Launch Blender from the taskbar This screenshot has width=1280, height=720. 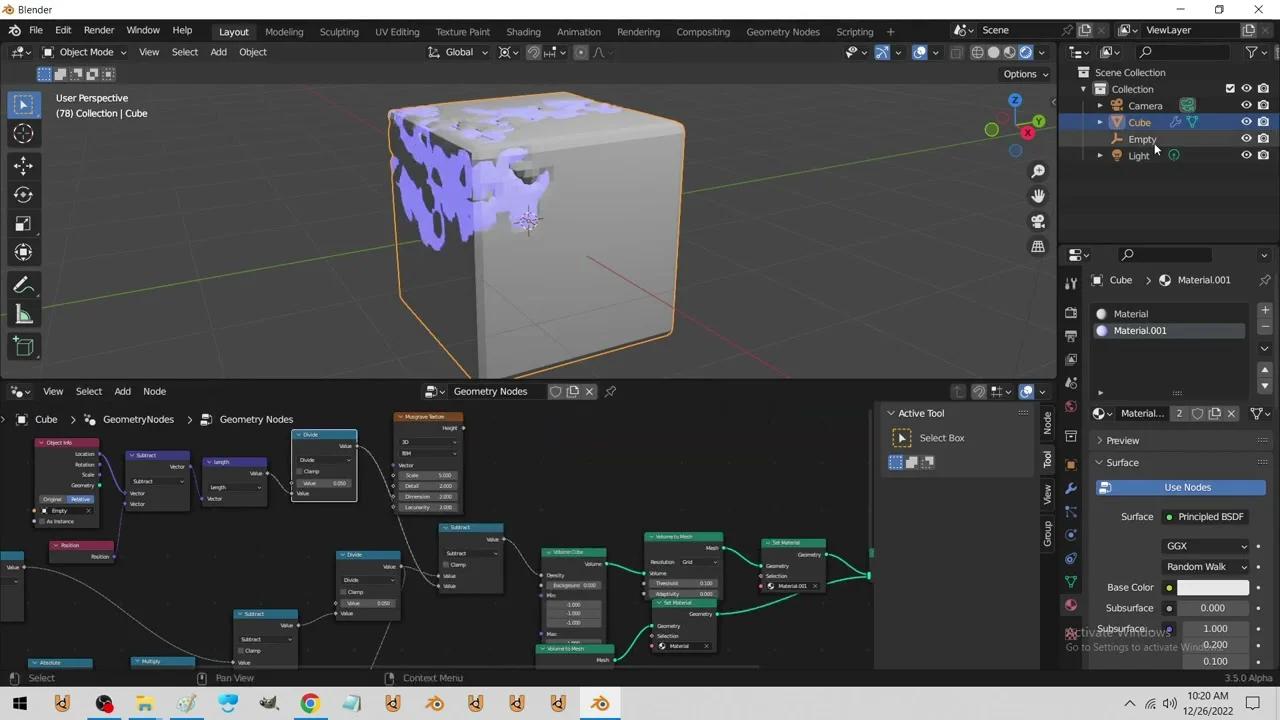point(599,703)
